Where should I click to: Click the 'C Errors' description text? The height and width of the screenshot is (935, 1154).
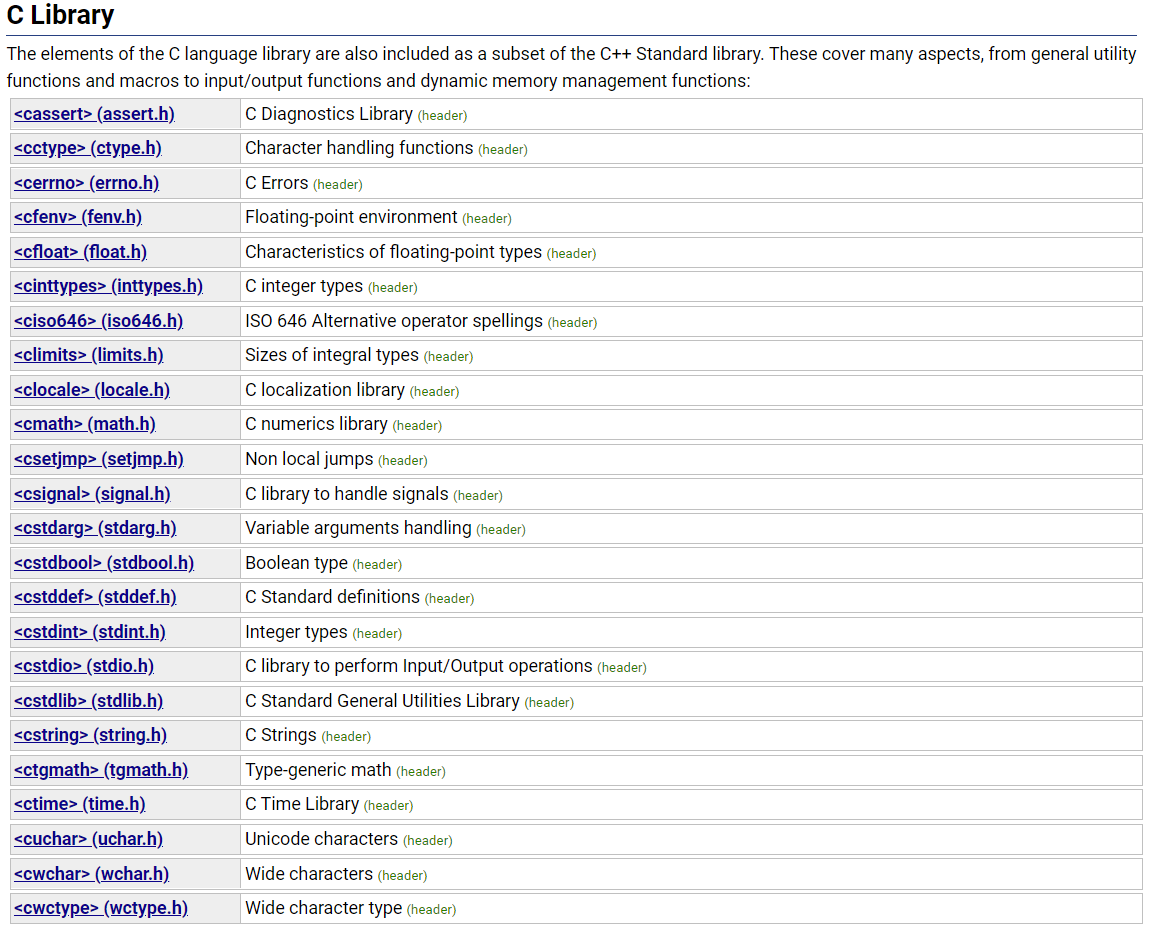(x=277, y=183)
